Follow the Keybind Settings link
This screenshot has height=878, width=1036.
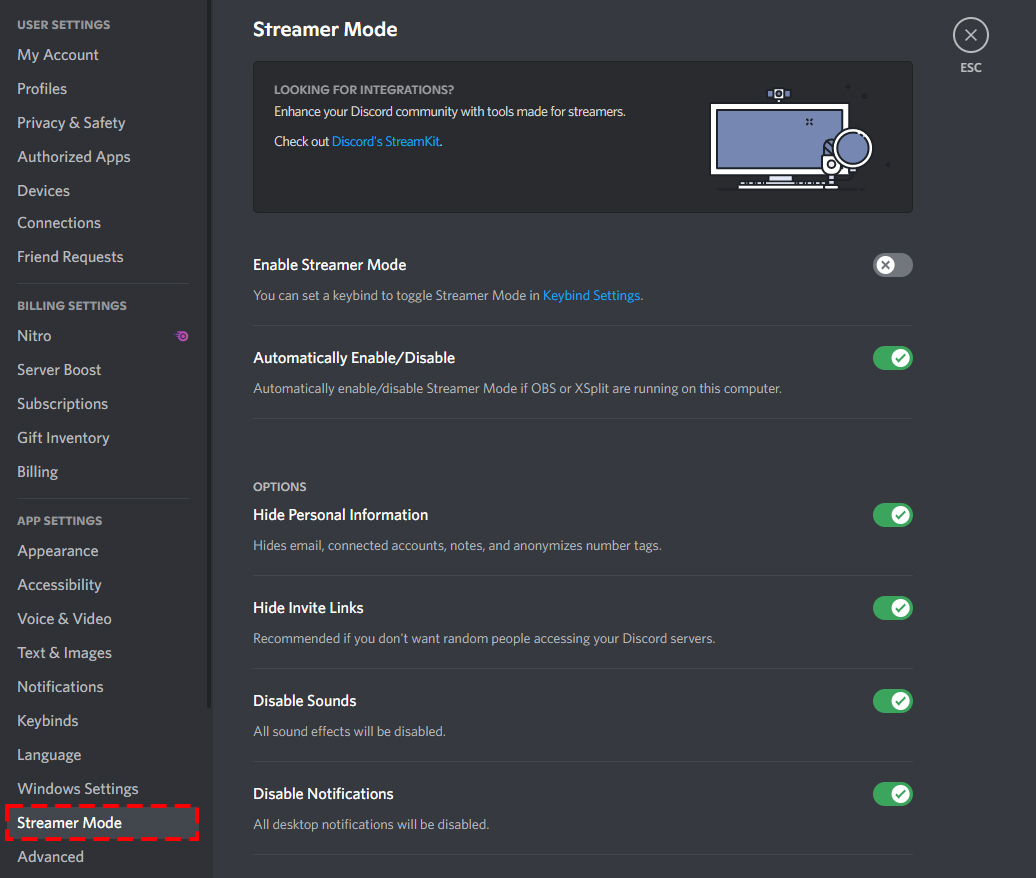click(x=591, y=296)
